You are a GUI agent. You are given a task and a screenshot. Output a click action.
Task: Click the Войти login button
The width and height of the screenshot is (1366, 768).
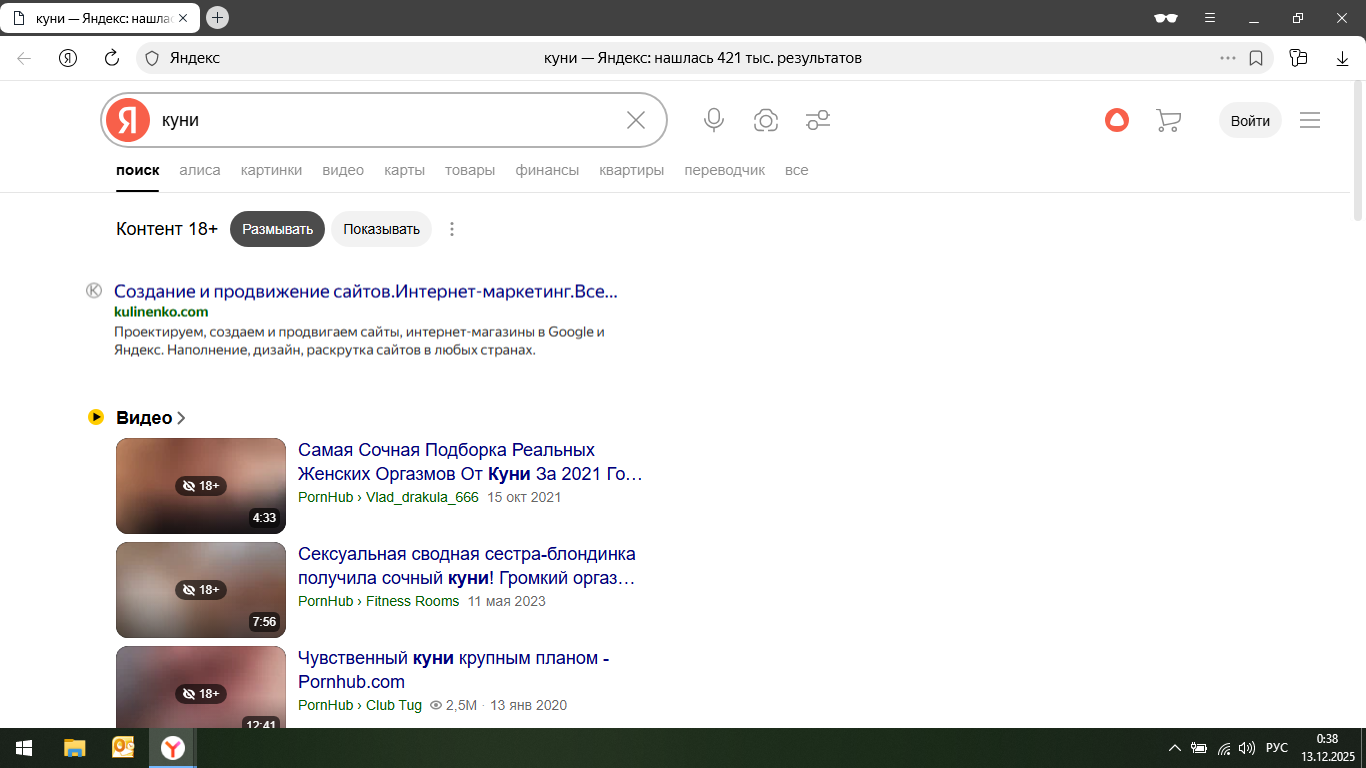pos(1250,120)
